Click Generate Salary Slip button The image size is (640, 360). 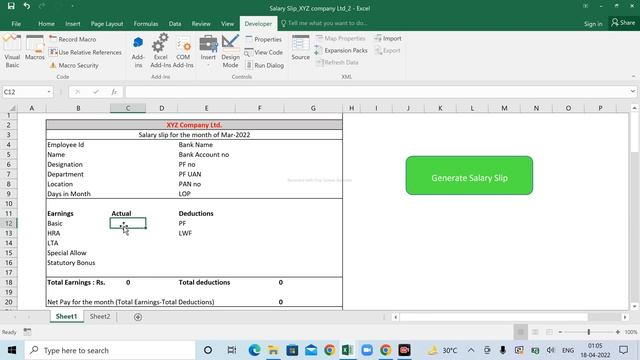click(x=469, y=176)
